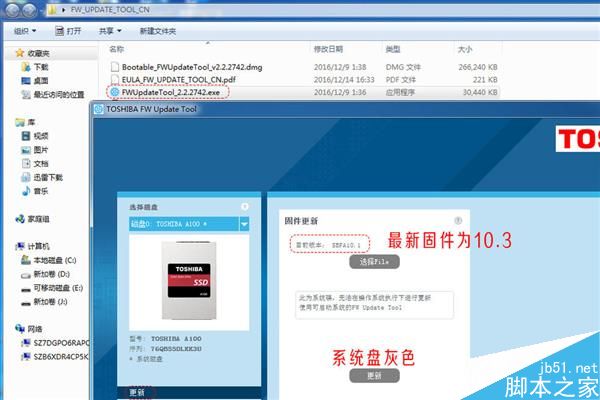Open the 磁盘0 TOSHIBA A100 disk dropdown
Image resolution: width=600 pixels, height=400 pixels.
point(244,224)
